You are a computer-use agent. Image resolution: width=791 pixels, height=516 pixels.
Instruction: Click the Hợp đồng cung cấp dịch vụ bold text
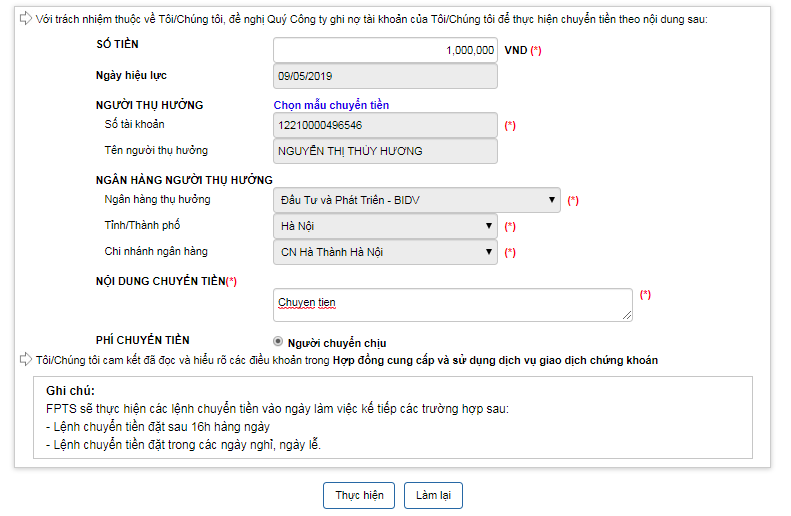[495, 360]
